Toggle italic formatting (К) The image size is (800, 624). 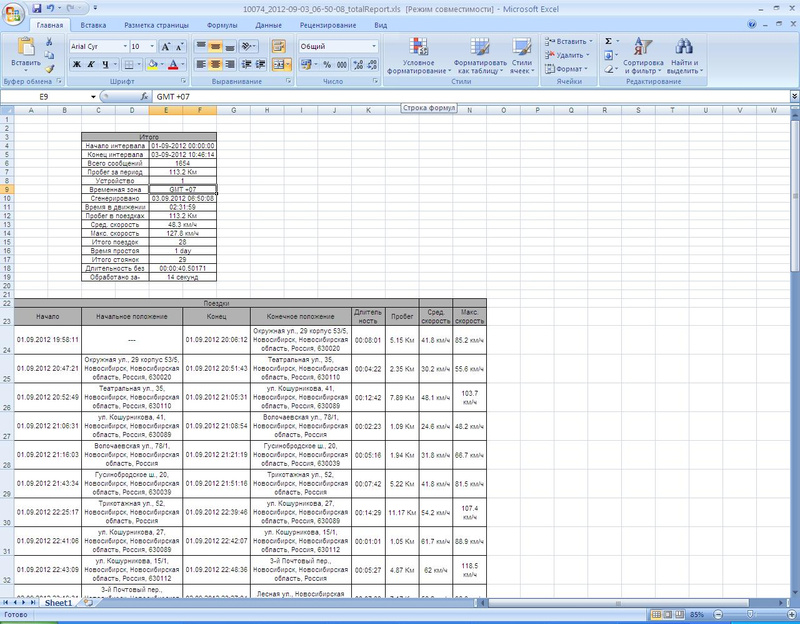pyautogui.click(x=90, y=64)
